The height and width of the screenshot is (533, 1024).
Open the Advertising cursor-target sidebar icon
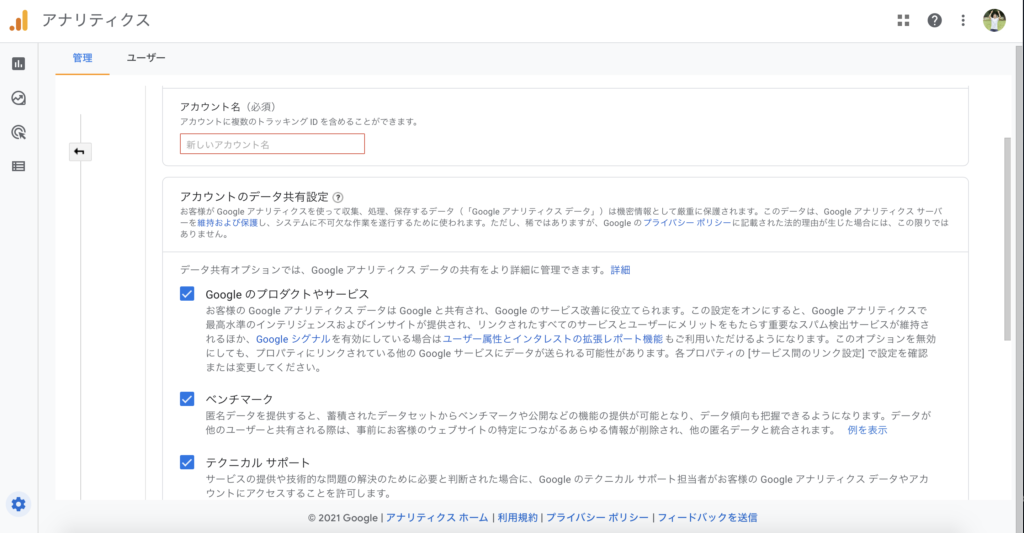coord(18,133)
